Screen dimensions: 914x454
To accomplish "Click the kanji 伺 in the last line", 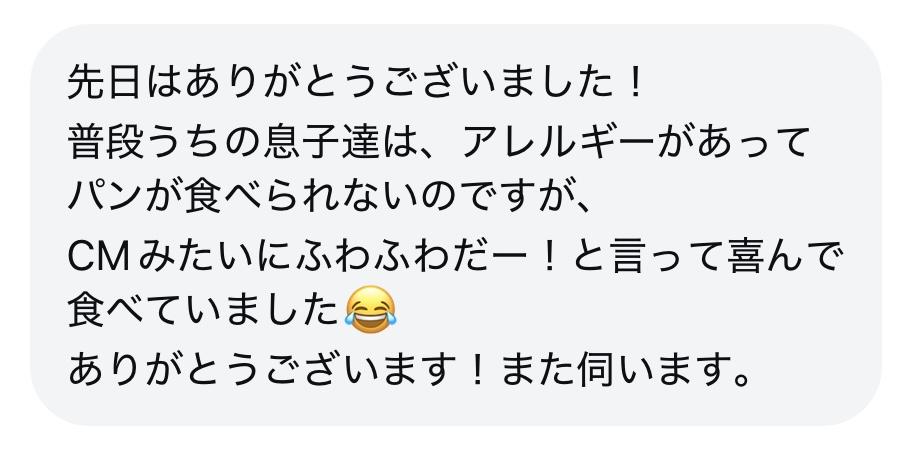I will click(596, 369).
